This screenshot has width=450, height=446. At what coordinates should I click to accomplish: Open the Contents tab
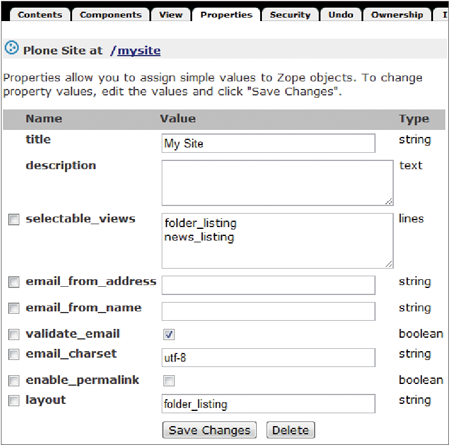40,15
